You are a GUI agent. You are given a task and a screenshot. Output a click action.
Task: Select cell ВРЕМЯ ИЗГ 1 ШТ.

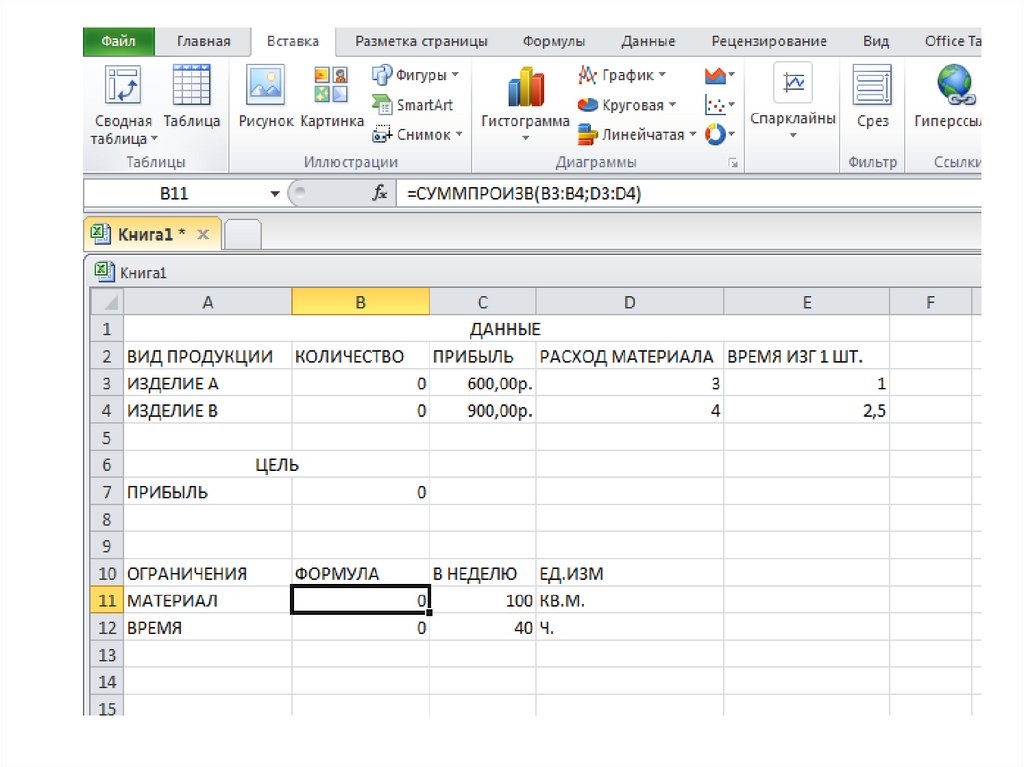(x=807, y=356)
